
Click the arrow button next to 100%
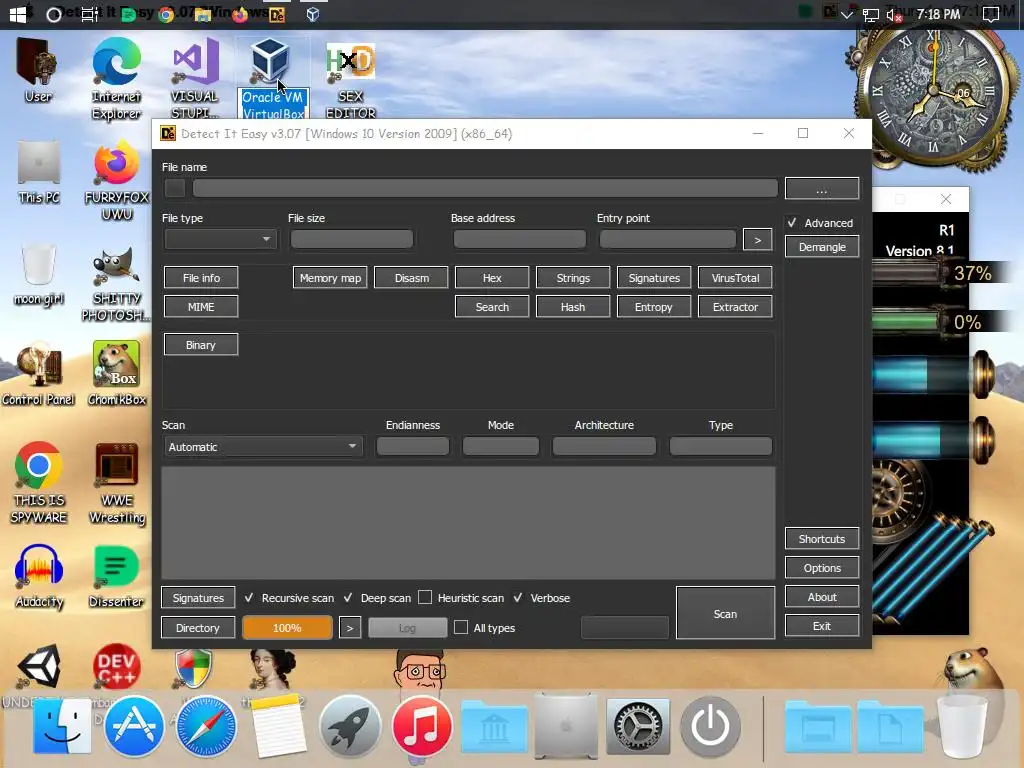[350, 628]
